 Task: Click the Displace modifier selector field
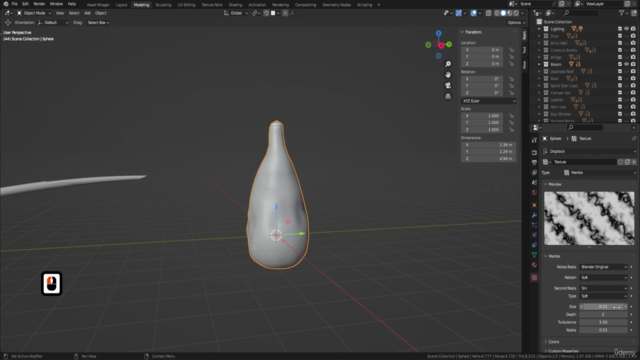click(x=590, y=151)
